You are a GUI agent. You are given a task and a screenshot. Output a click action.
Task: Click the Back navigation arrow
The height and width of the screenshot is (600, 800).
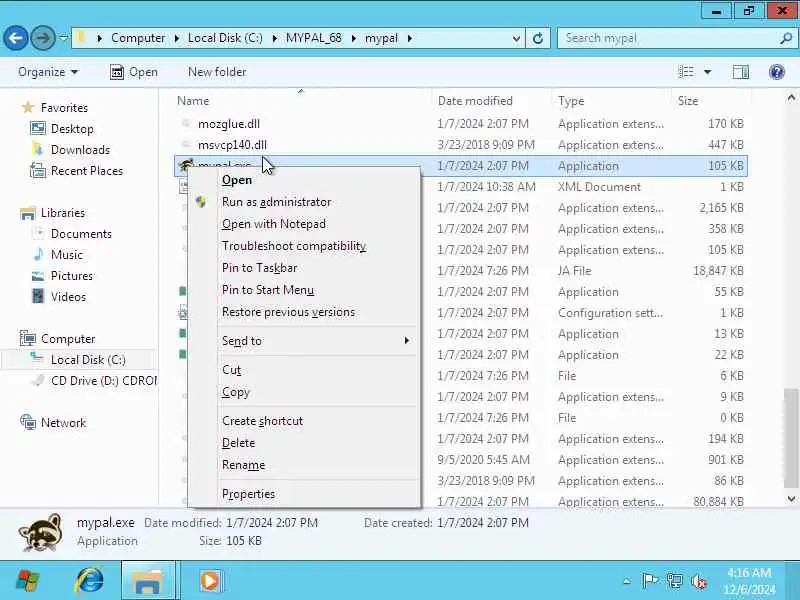coord(15,38)
